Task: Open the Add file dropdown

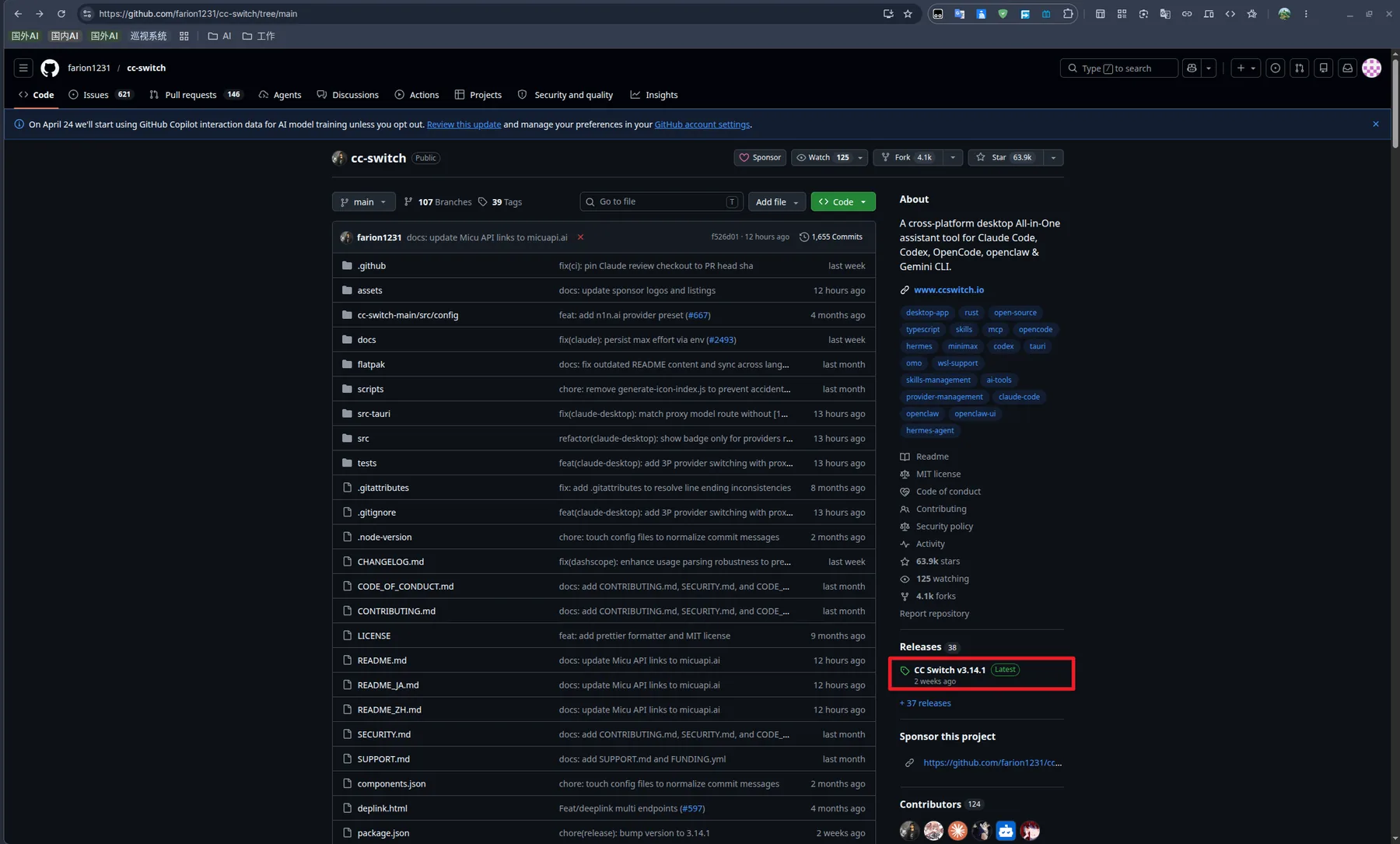Action: click(x=777, y=202)
